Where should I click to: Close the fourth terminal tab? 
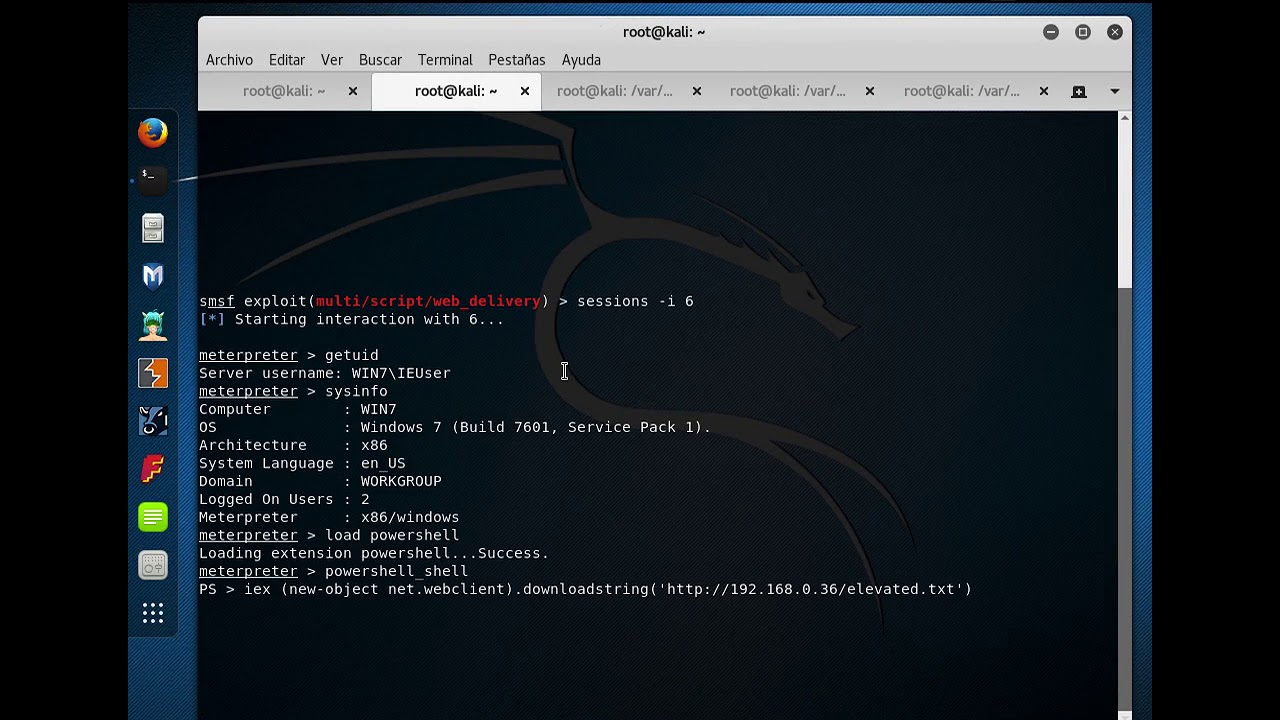[869, 91]
